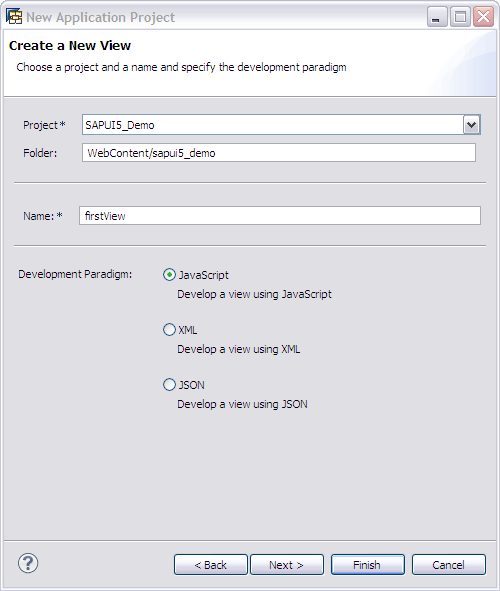Viewport: 500px width, 591px height.
Task: Maximize the New Application Project window
Action: pyautogui.click(x=460, y=17)
